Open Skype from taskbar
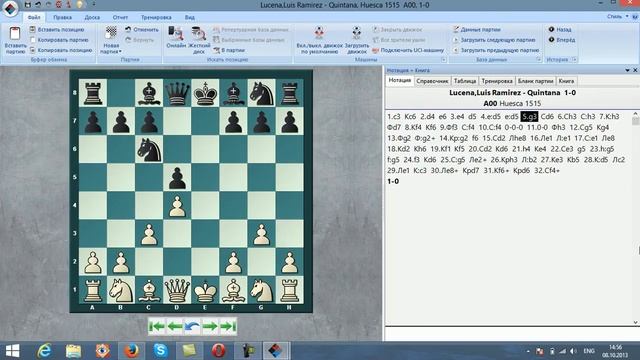640x360 pixels. pos(160,351)
